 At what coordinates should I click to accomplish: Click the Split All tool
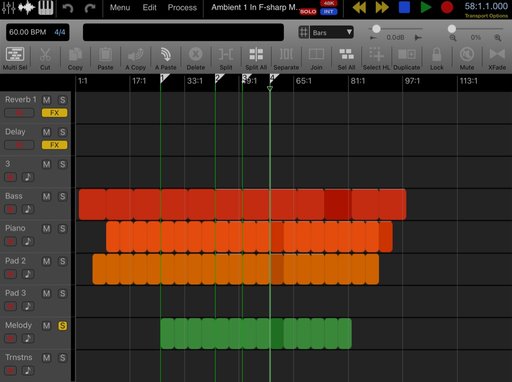click(x=256, y=59)
